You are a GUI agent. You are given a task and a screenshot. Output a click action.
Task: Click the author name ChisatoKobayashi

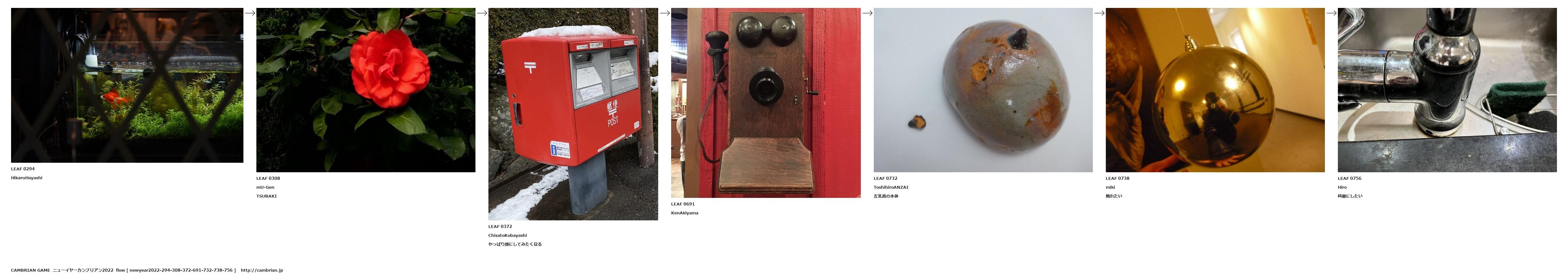(x=508, y=235)
